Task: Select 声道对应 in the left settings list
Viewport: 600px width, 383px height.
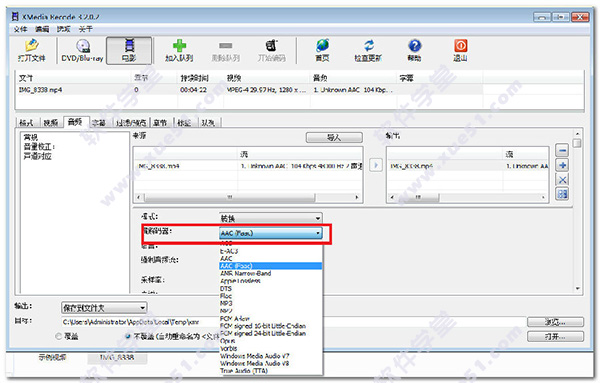Action: click(37, 156)
